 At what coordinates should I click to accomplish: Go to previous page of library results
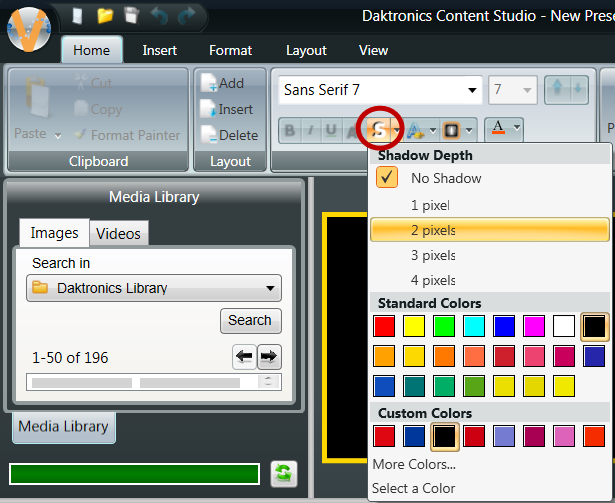click(244, 357)
